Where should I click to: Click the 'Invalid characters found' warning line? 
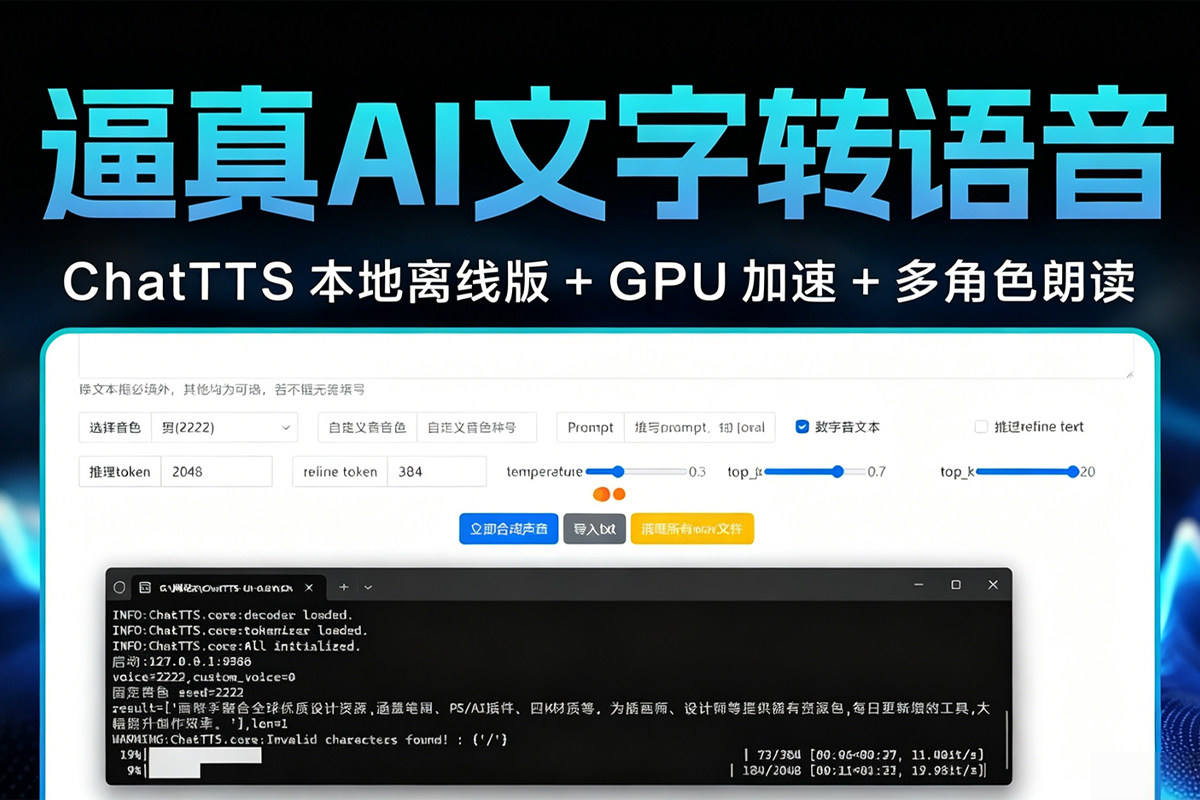310,739
